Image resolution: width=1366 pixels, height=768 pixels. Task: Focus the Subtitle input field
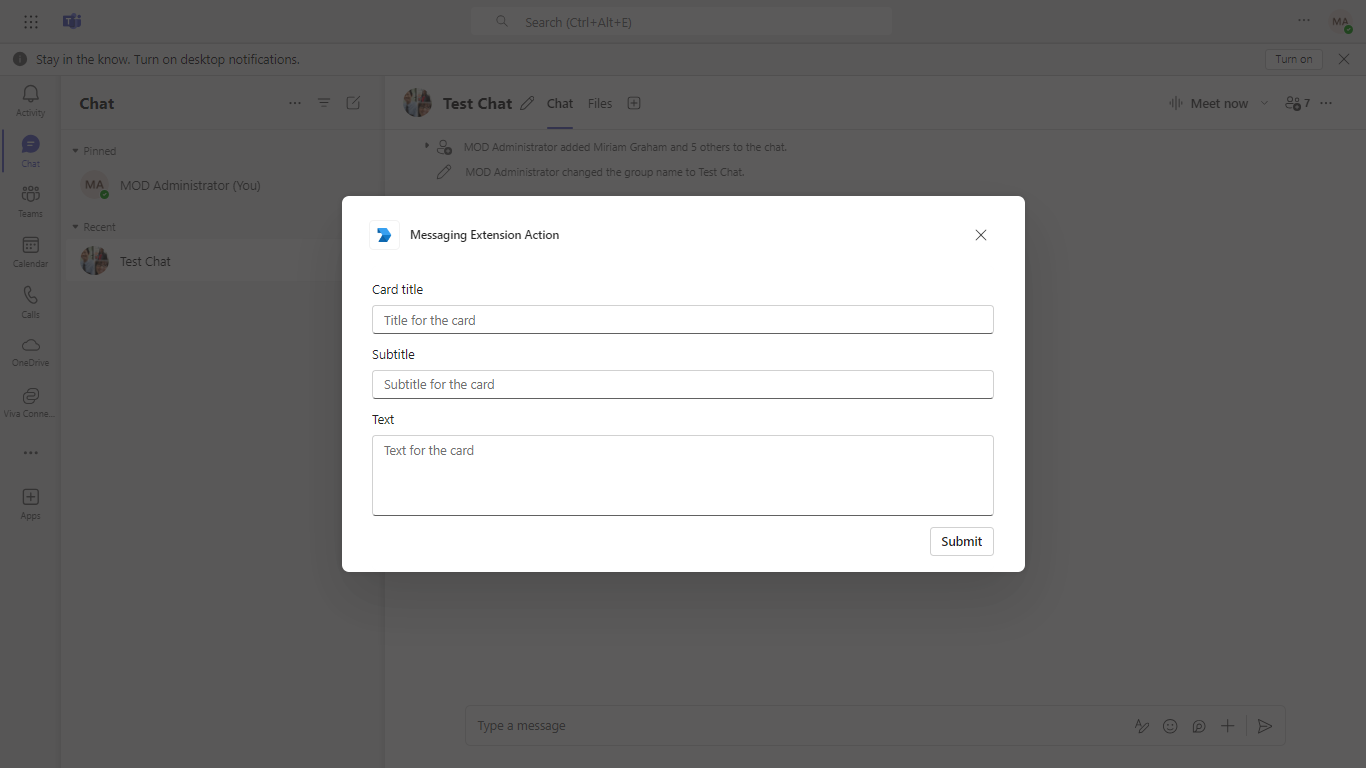click(683, 384)
